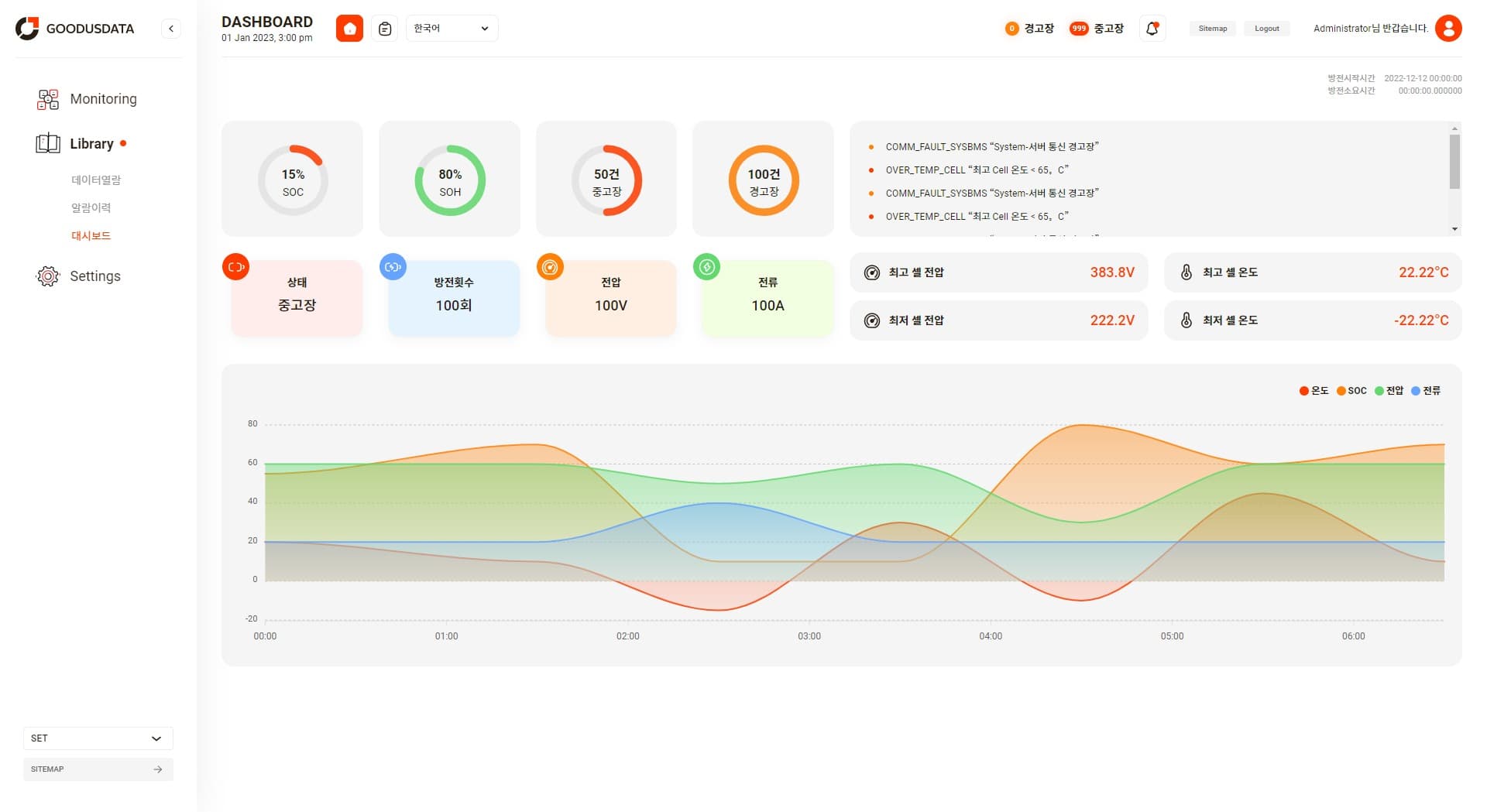The height and width of the screenshot is (812, 1487).
Task: Click the alarm list scrollbar down arrow
Action: pyautogui.click(x=1455, y=229)
